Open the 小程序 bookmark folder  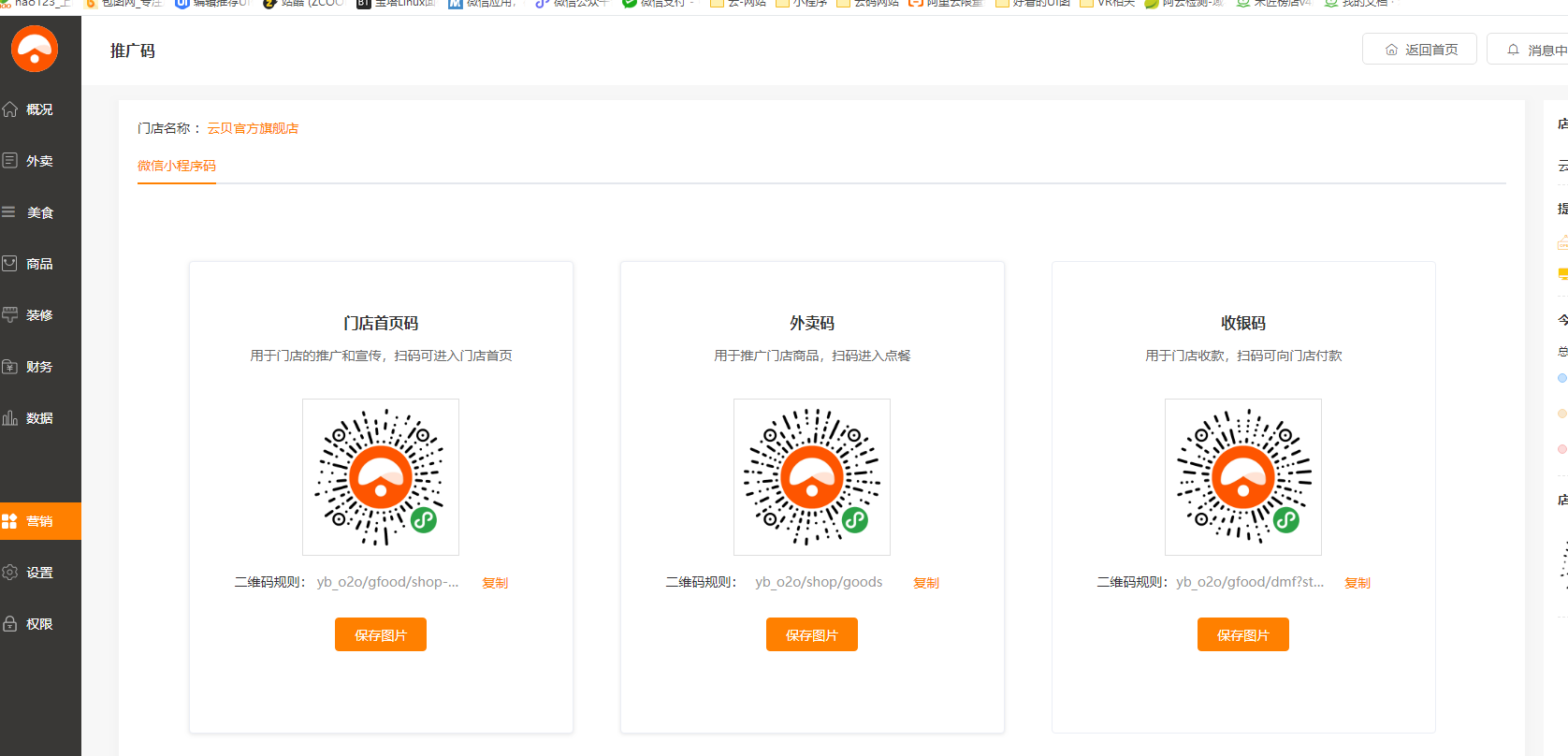click(x=801, y=4)
